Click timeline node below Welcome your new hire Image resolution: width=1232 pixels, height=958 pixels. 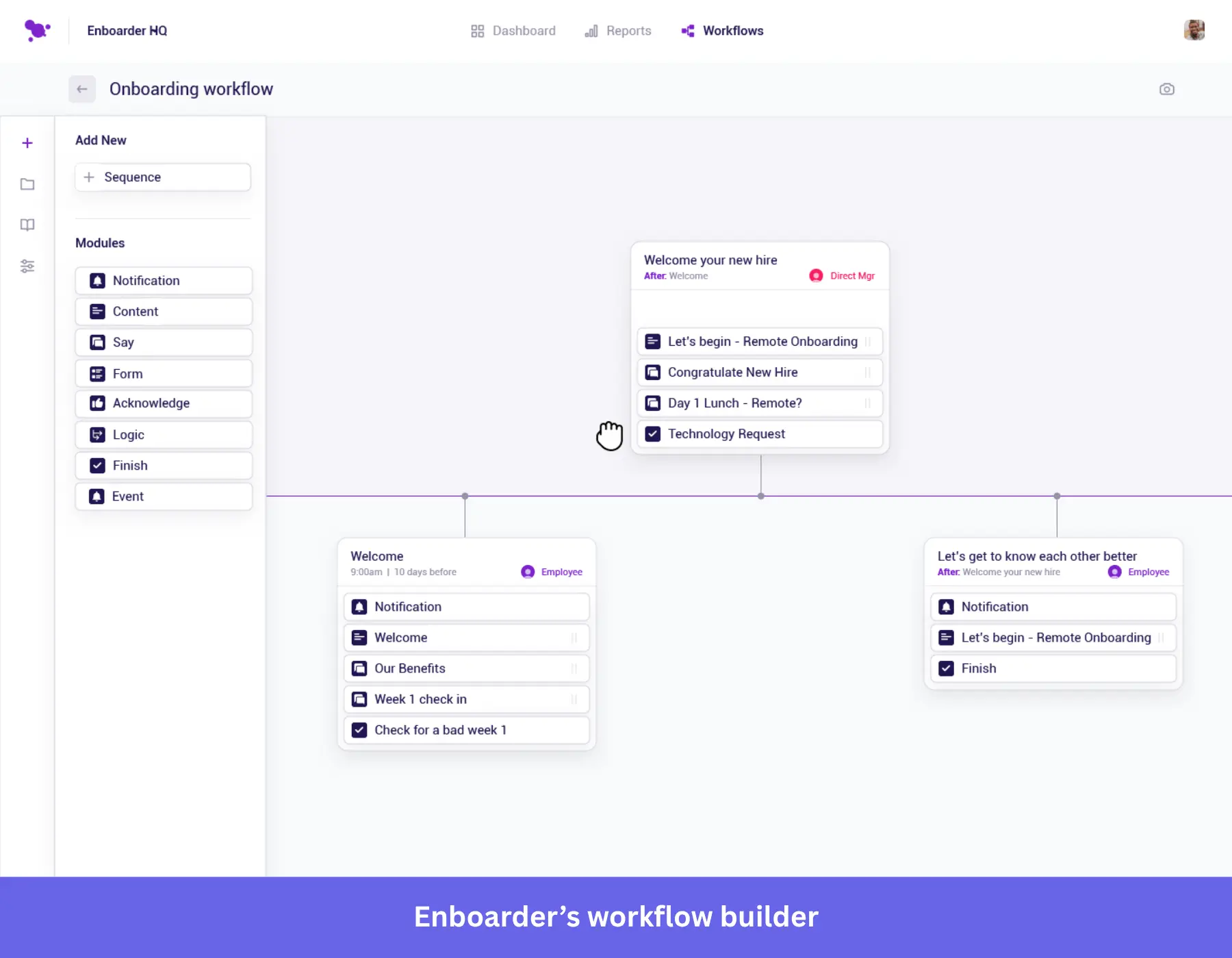click(760, 496)
